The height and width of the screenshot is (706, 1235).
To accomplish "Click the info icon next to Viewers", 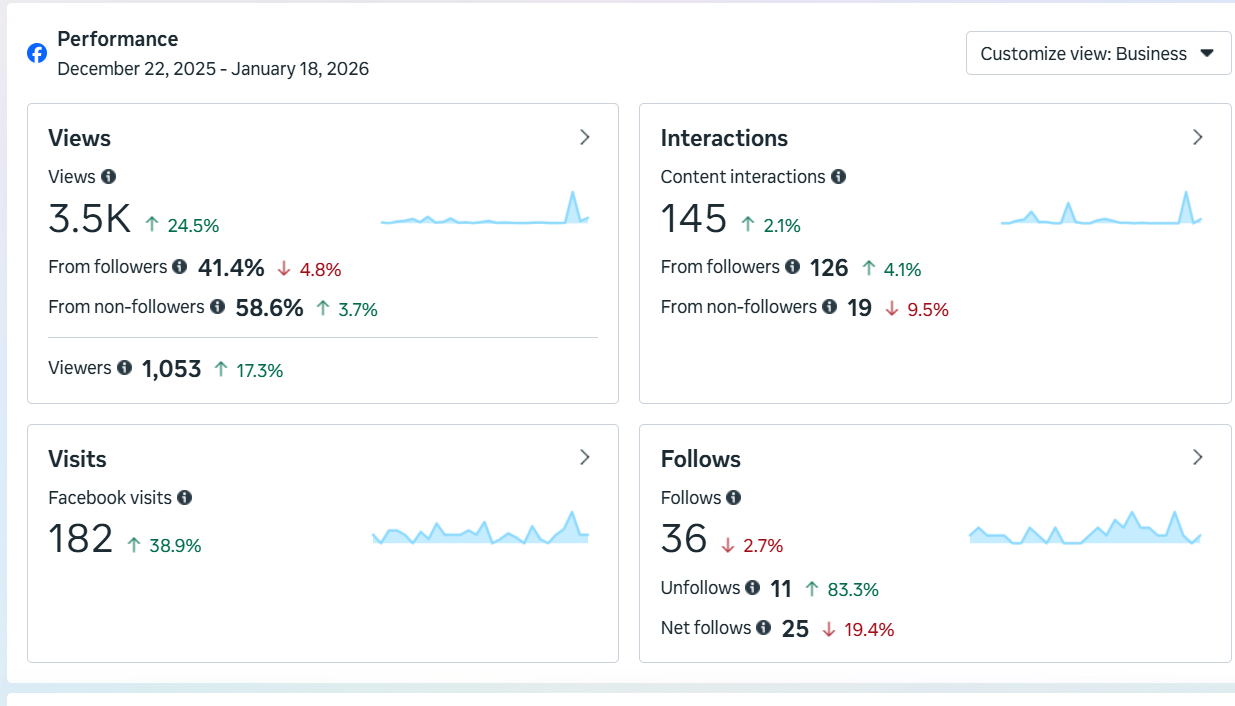I will pyautogui.click(x=124, y=368).
